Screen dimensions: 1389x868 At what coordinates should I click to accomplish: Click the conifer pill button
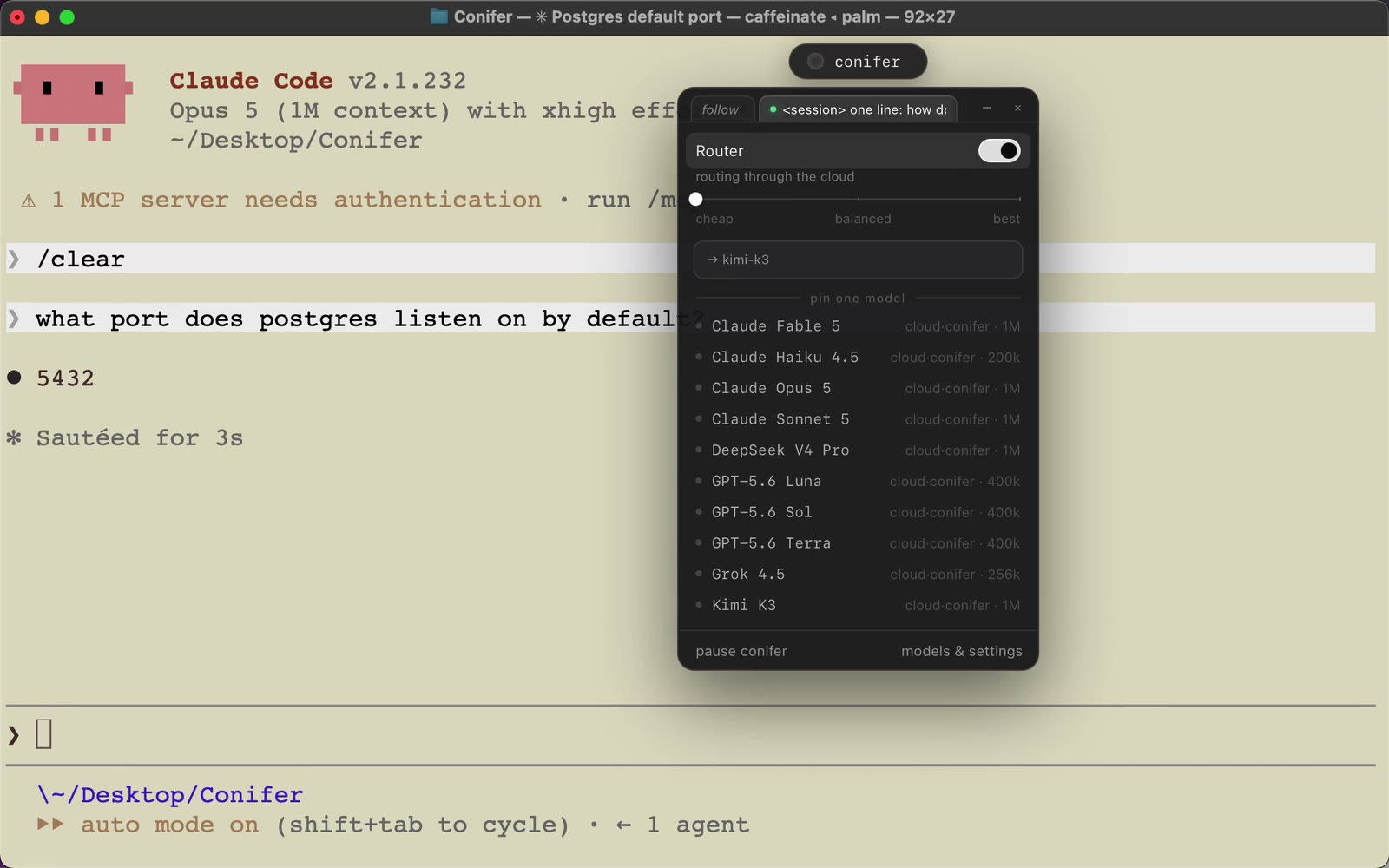[x=858, y=62]
